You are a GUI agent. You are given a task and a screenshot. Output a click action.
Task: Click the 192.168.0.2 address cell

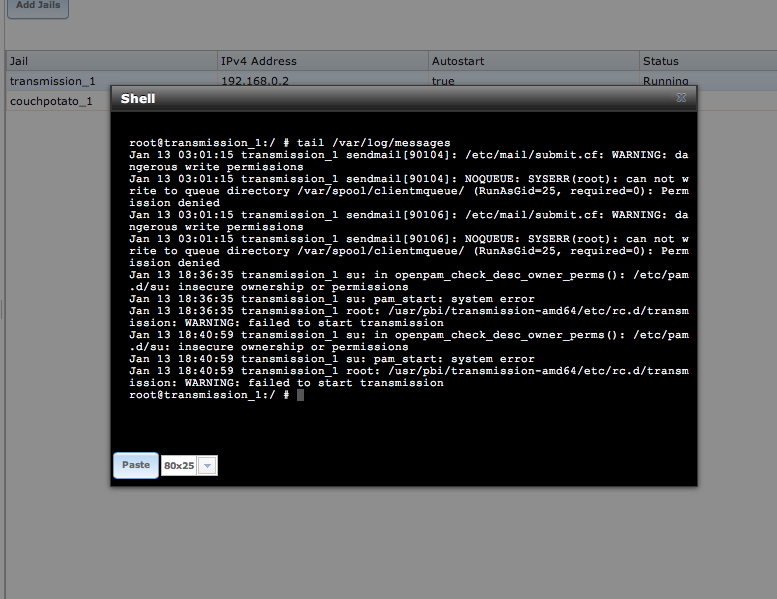click(x=323, y=79)
